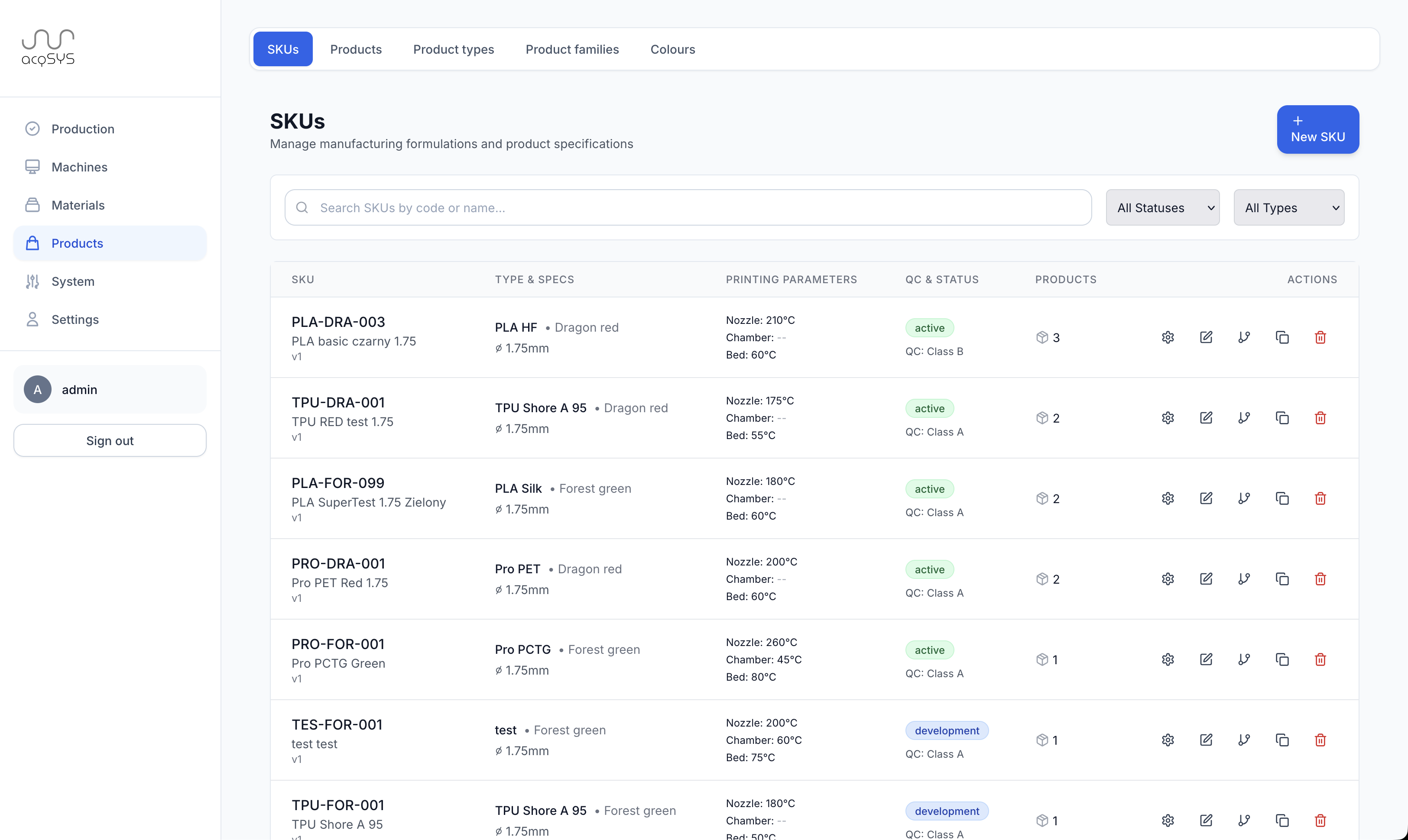Click products cube icon in PLA-DRA-003 row
1408x840 pixels.
tap(1042, 337)
